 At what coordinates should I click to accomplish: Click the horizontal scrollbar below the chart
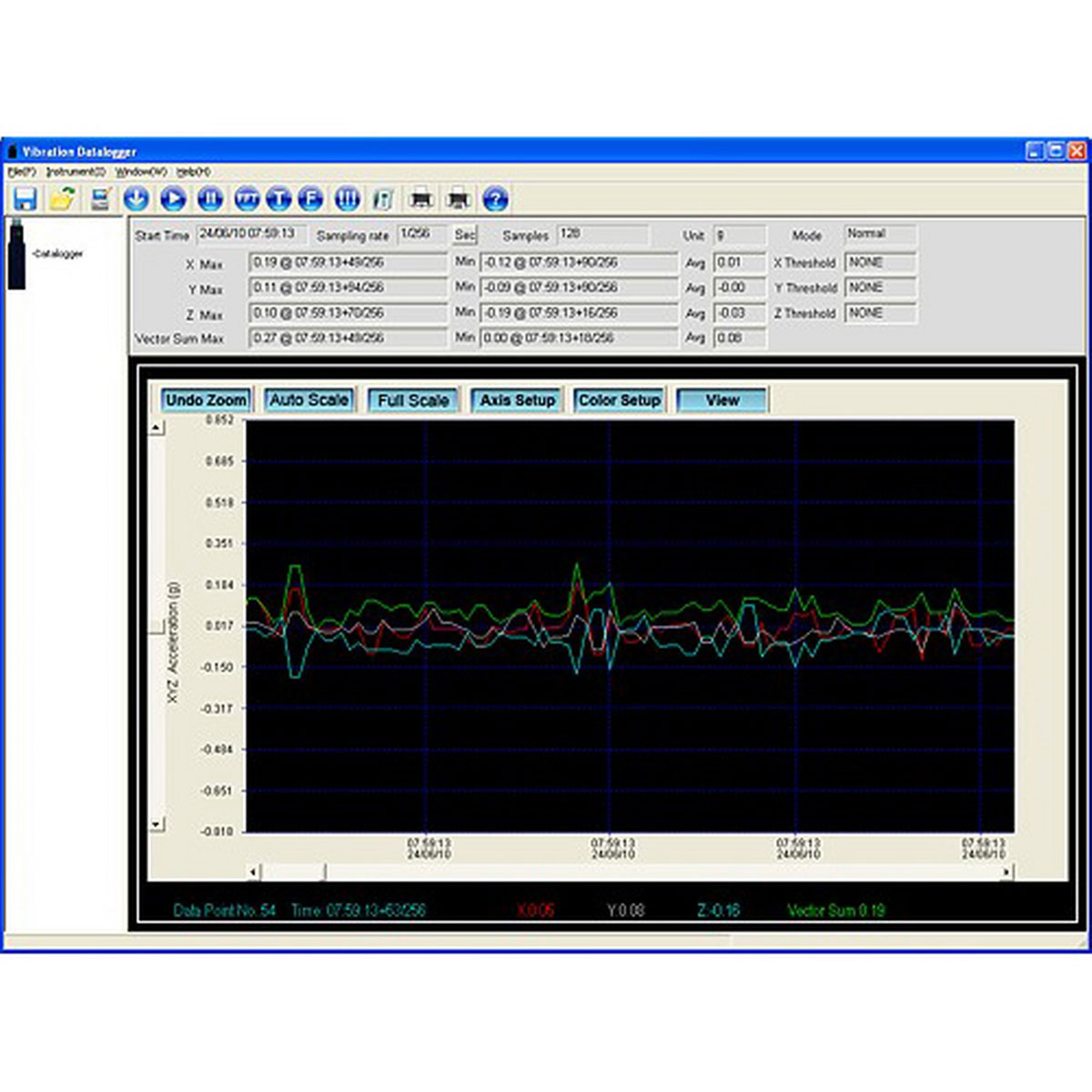(x=628, y=870)
